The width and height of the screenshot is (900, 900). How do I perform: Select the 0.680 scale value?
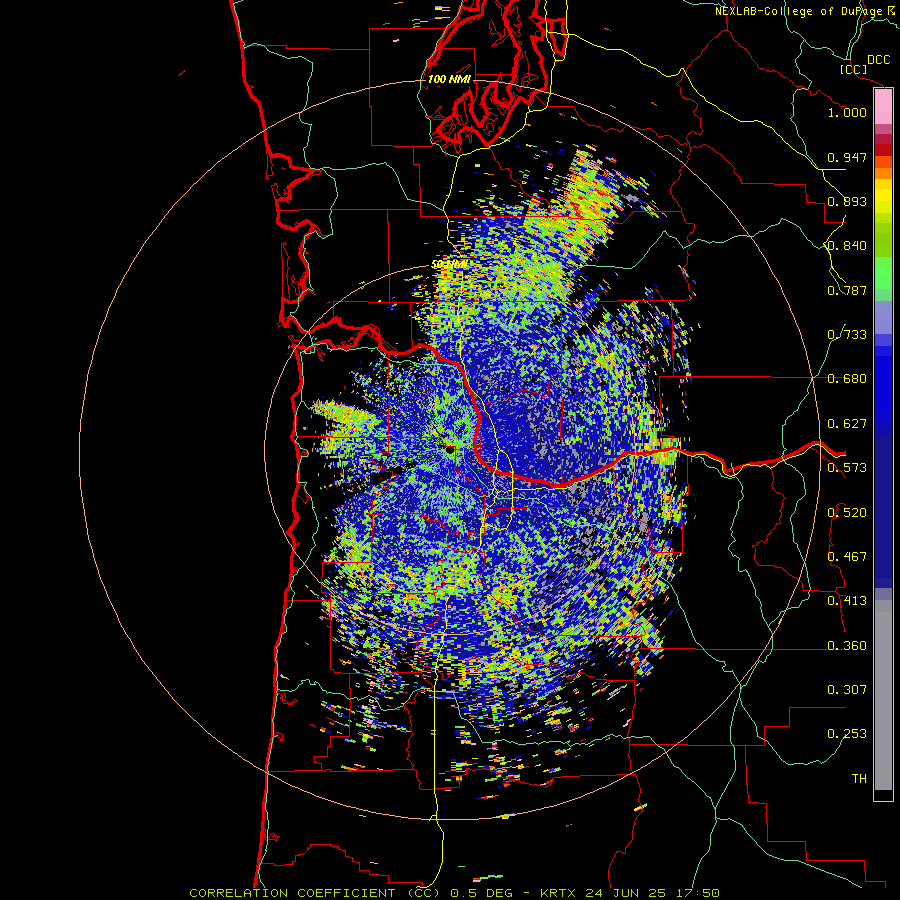click(847, 379)
